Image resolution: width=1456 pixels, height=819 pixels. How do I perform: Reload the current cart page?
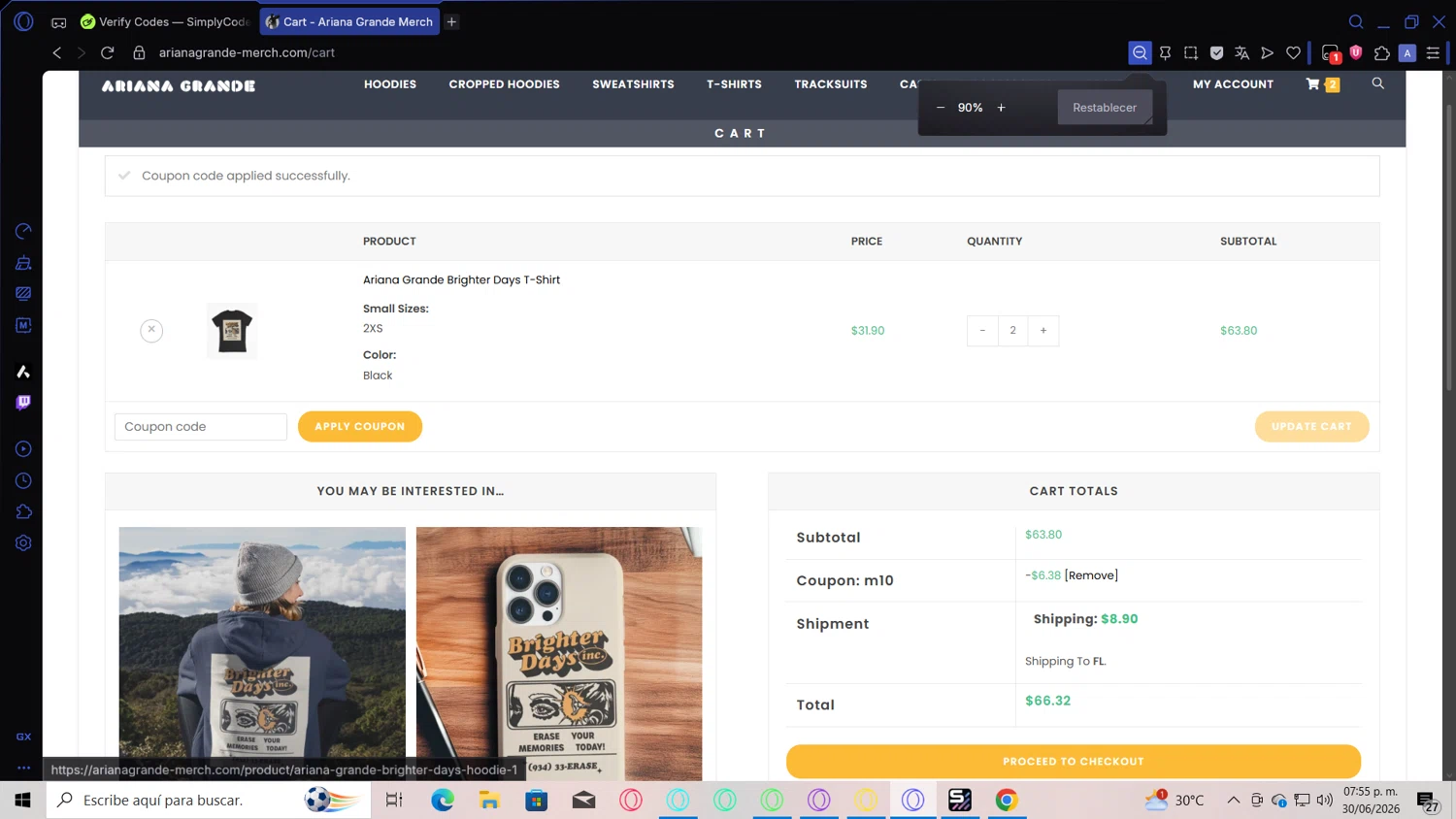tap(108, 52)
